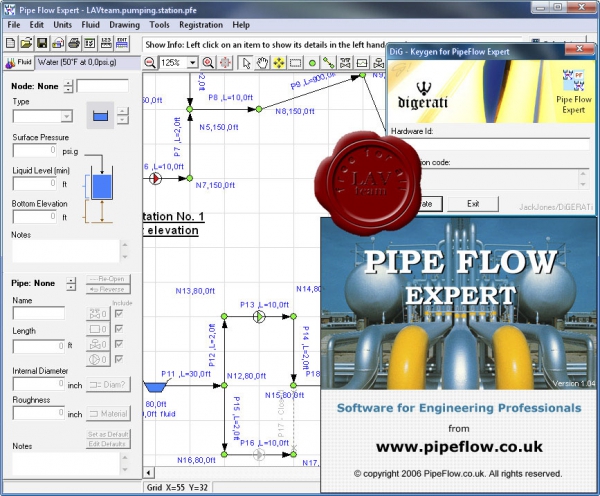The height and width of the screenshot is (496, 600).
Task: Step the Pipe selector spinner
Action: 71,284
